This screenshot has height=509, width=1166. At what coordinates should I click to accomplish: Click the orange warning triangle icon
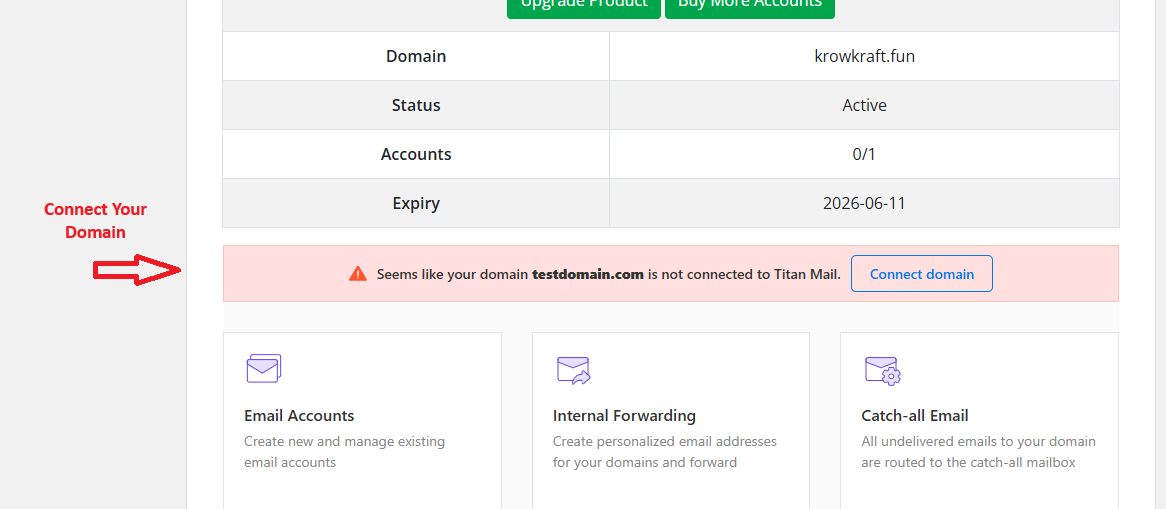[x=358, y=274]
